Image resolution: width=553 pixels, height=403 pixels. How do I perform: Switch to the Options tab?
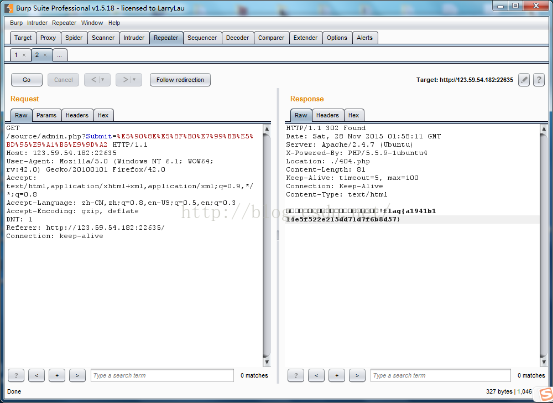point(337,38)
